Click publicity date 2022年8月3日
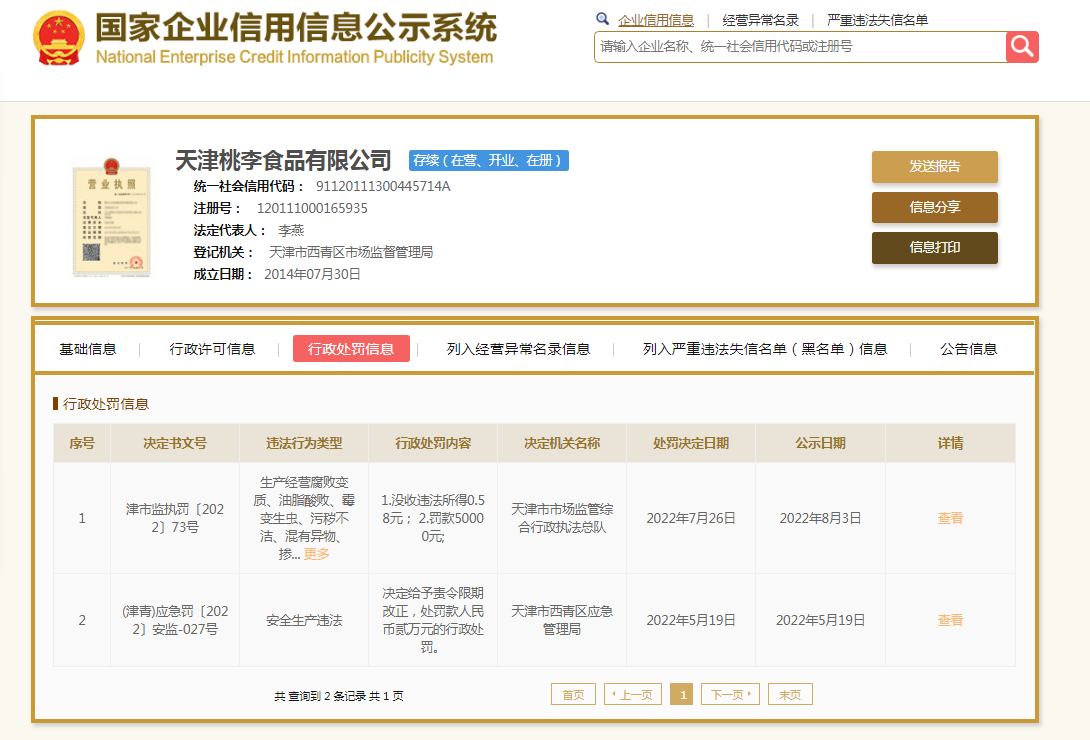1090x740 pixels. (820, 518)
